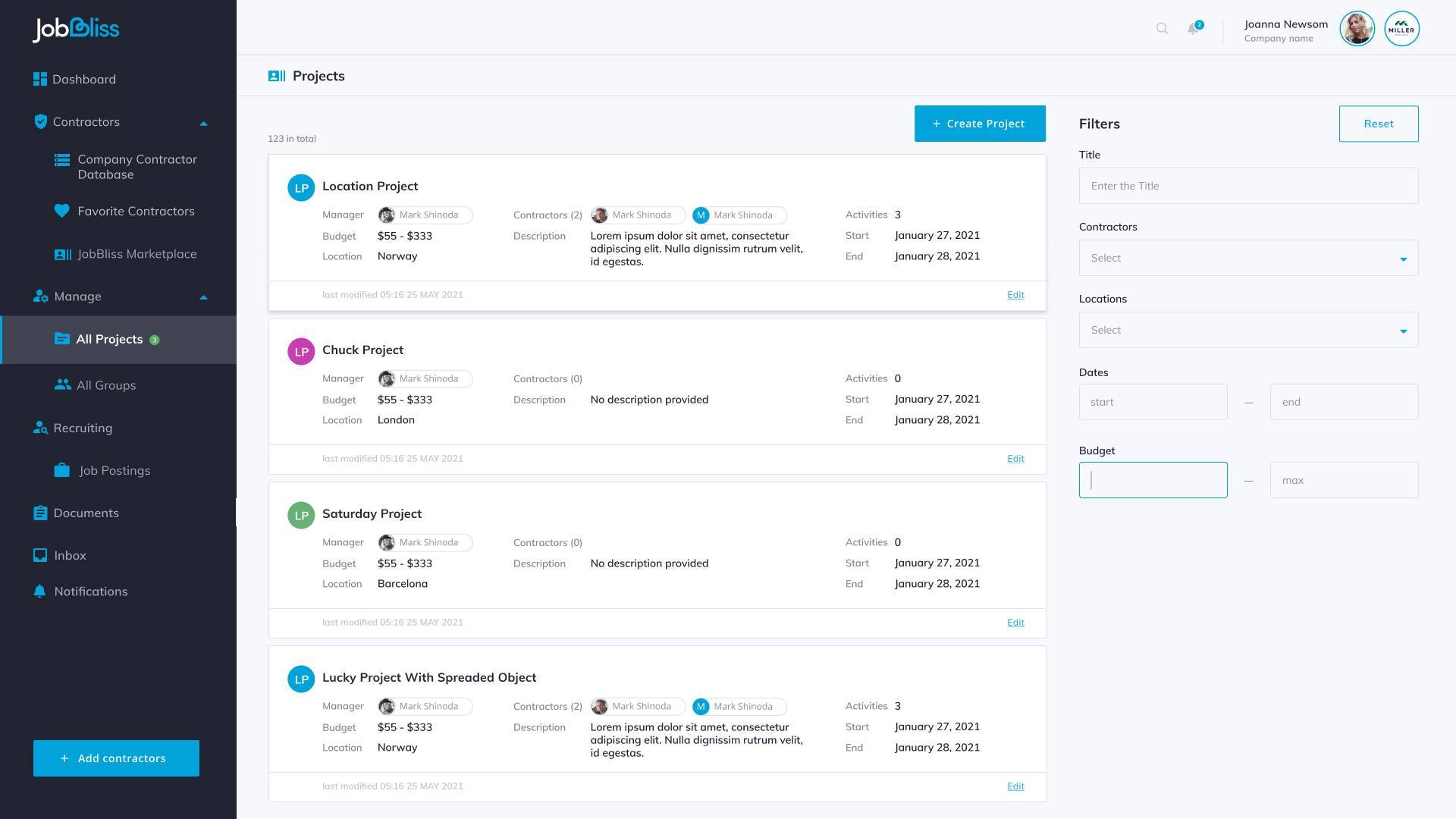This screenshot has width=1456, height=819.
Task: Collapse the Contractors sidebar section
Action: (203, 123)
